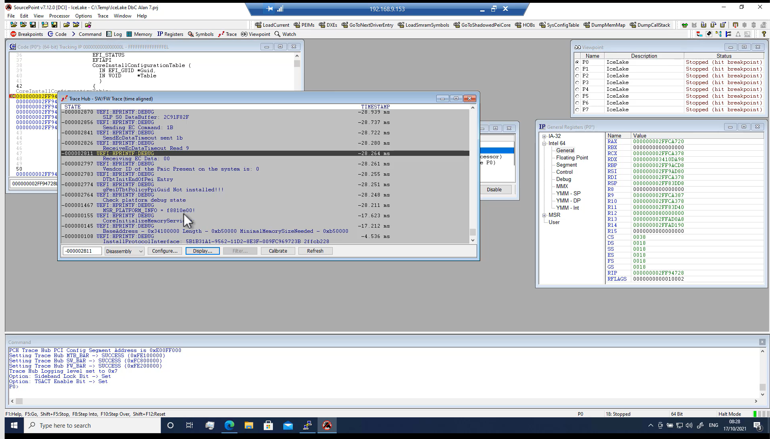Screen dimensions: 773x439
Task: Select processor P5 radio button in Viewpoint
Action: coord(577,96)
